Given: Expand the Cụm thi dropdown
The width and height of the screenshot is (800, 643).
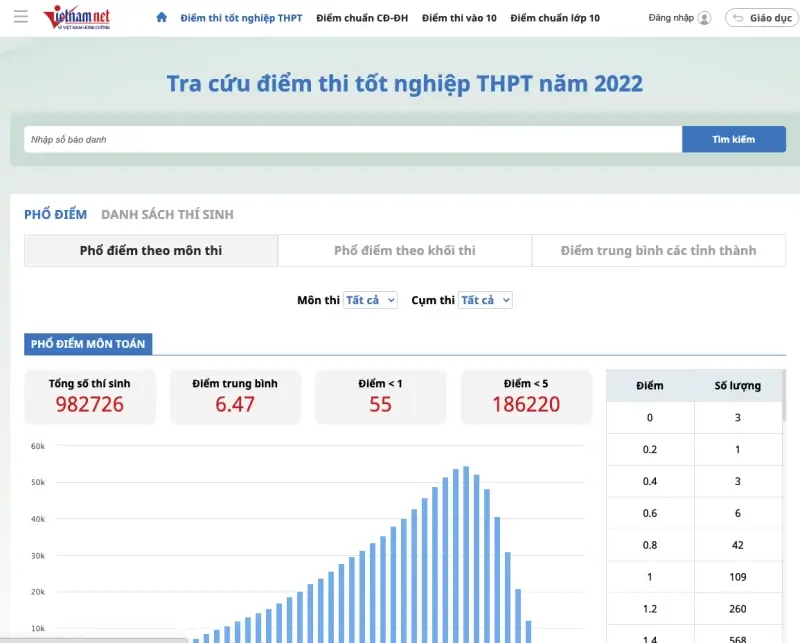Looking at the screenshot, I should (485, 300).
